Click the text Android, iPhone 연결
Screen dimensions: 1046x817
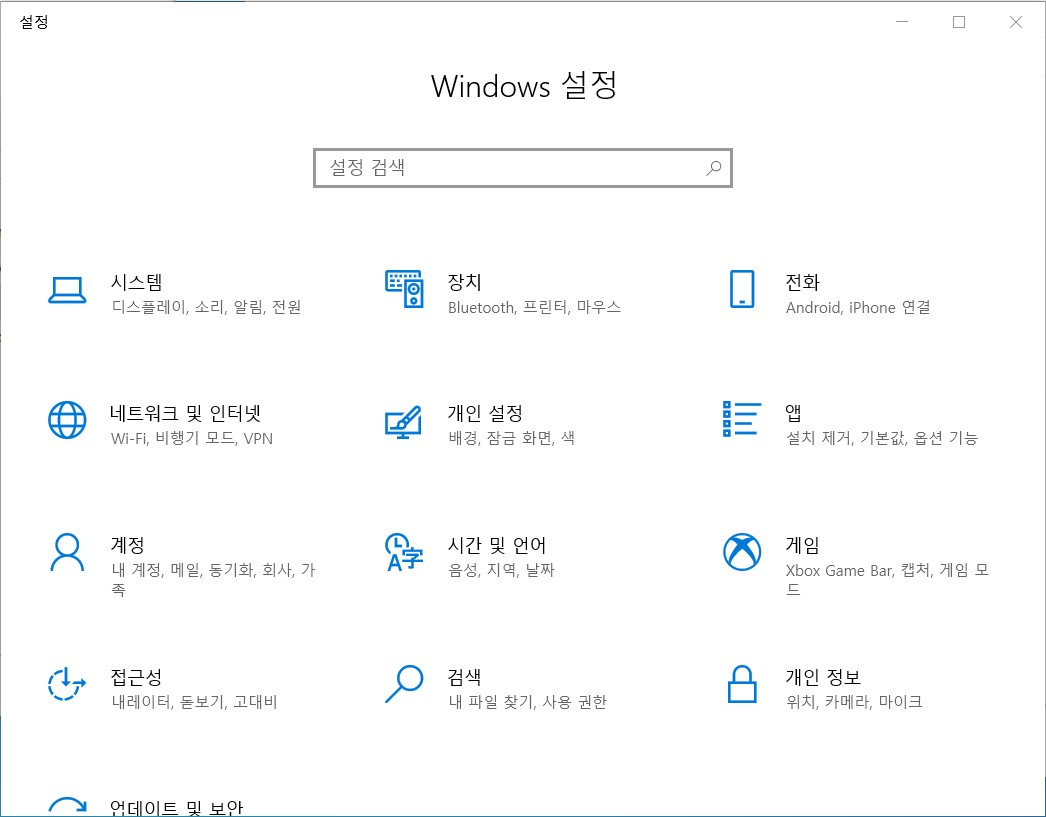[858, 307]
